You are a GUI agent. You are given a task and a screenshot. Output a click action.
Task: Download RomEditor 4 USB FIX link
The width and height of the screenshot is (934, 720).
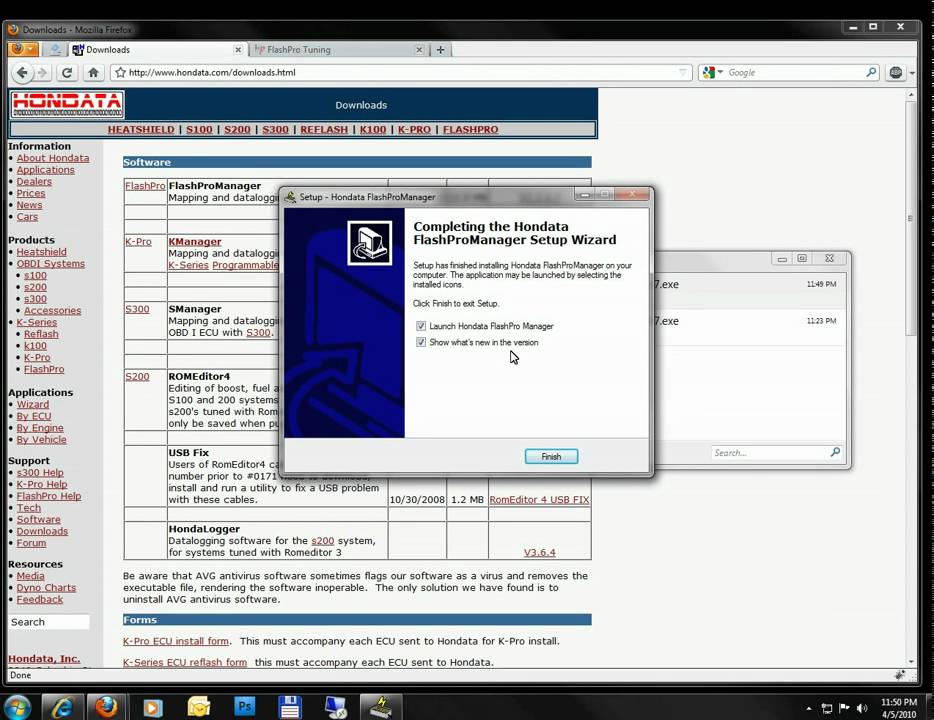coord(539,500)
